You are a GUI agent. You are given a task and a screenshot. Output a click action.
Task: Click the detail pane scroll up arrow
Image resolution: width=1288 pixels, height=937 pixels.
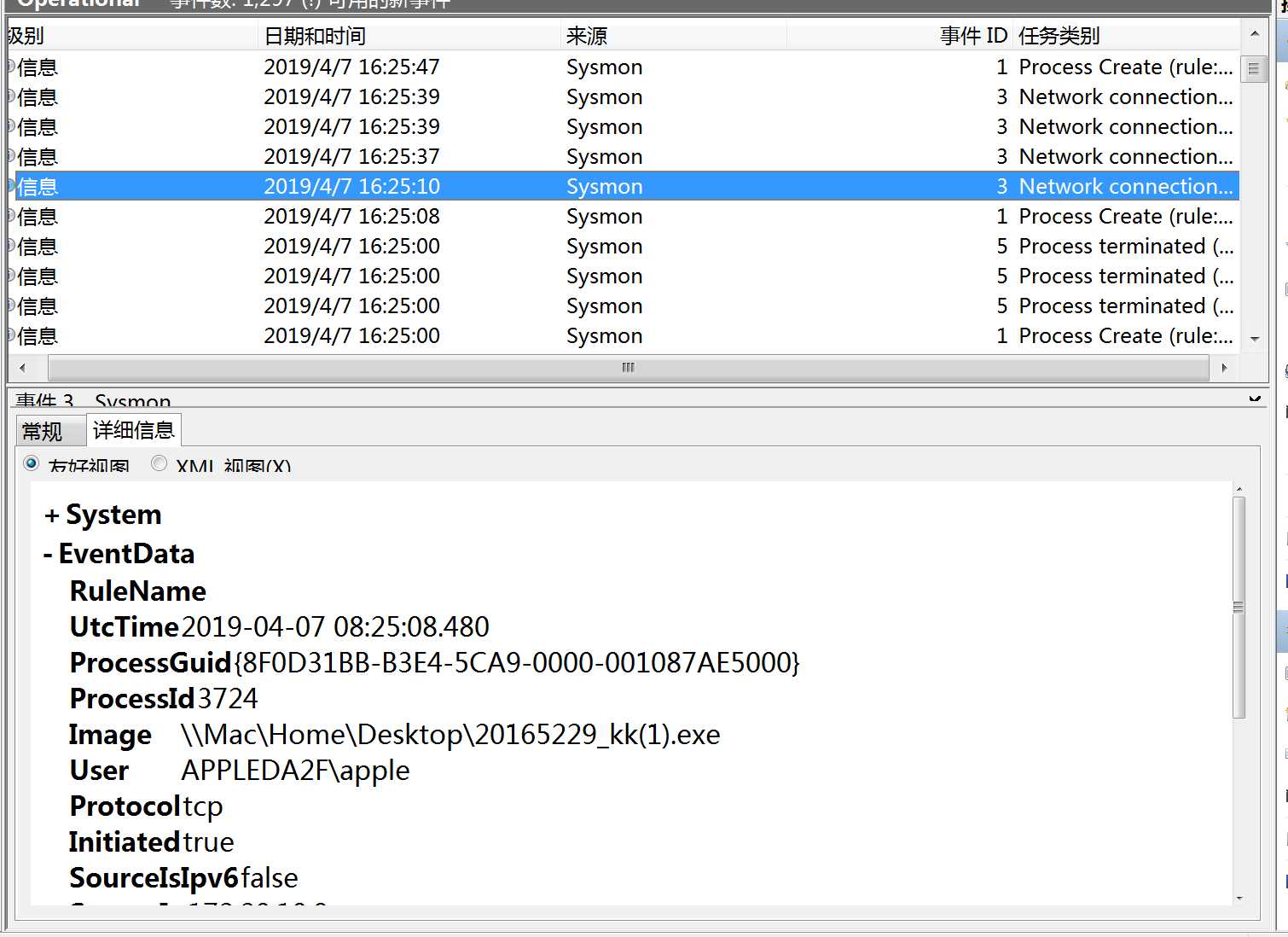click(x=1239, y=489)
